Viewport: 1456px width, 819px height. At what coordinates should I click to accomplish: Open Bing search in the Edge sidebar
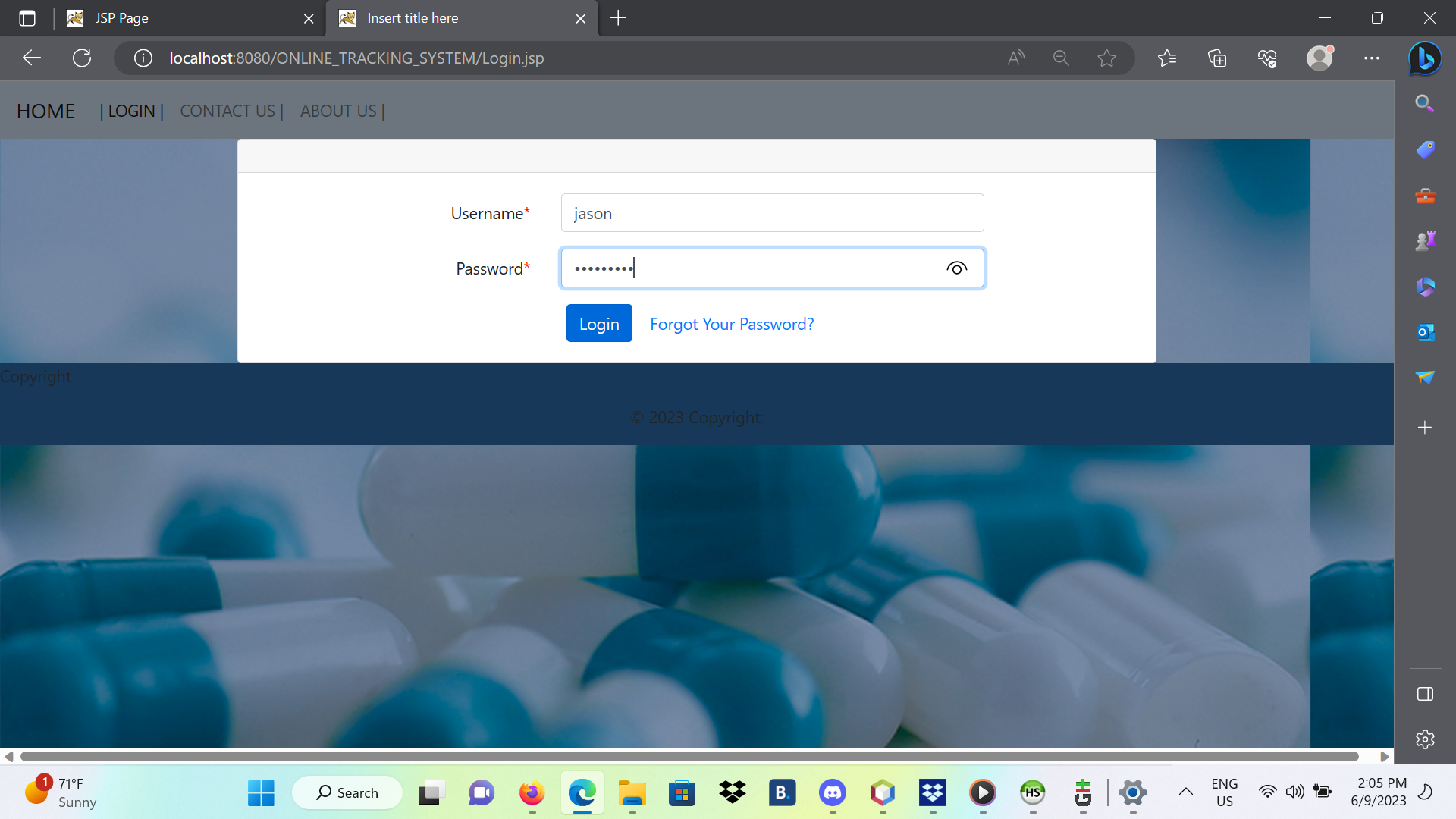click(x=1424, y=104)
